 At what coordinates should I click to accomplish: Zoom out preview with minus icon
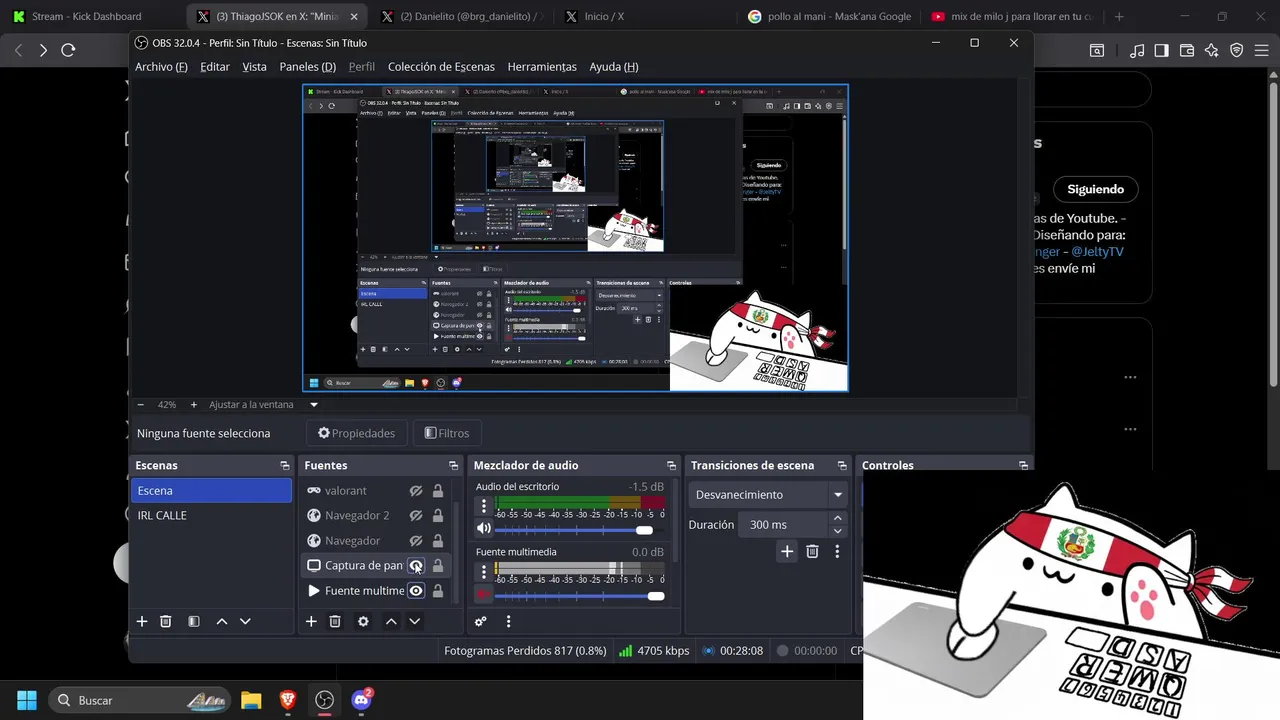tap(141, 405)
